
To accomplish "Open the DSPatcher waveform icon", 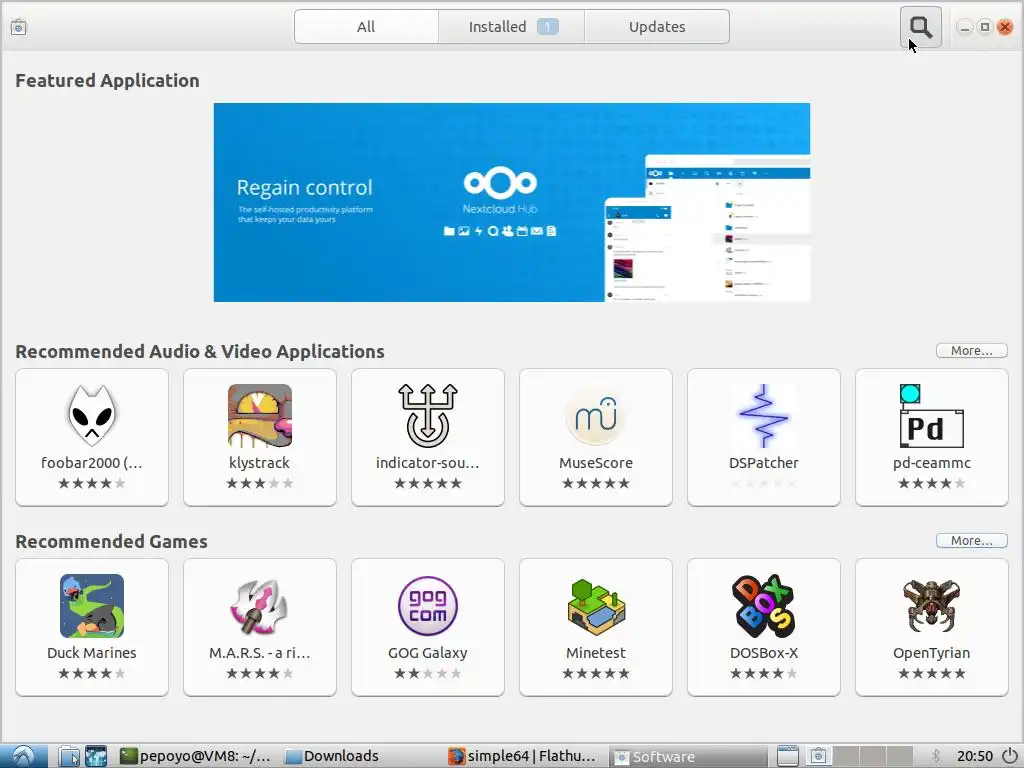I will 763,415.
